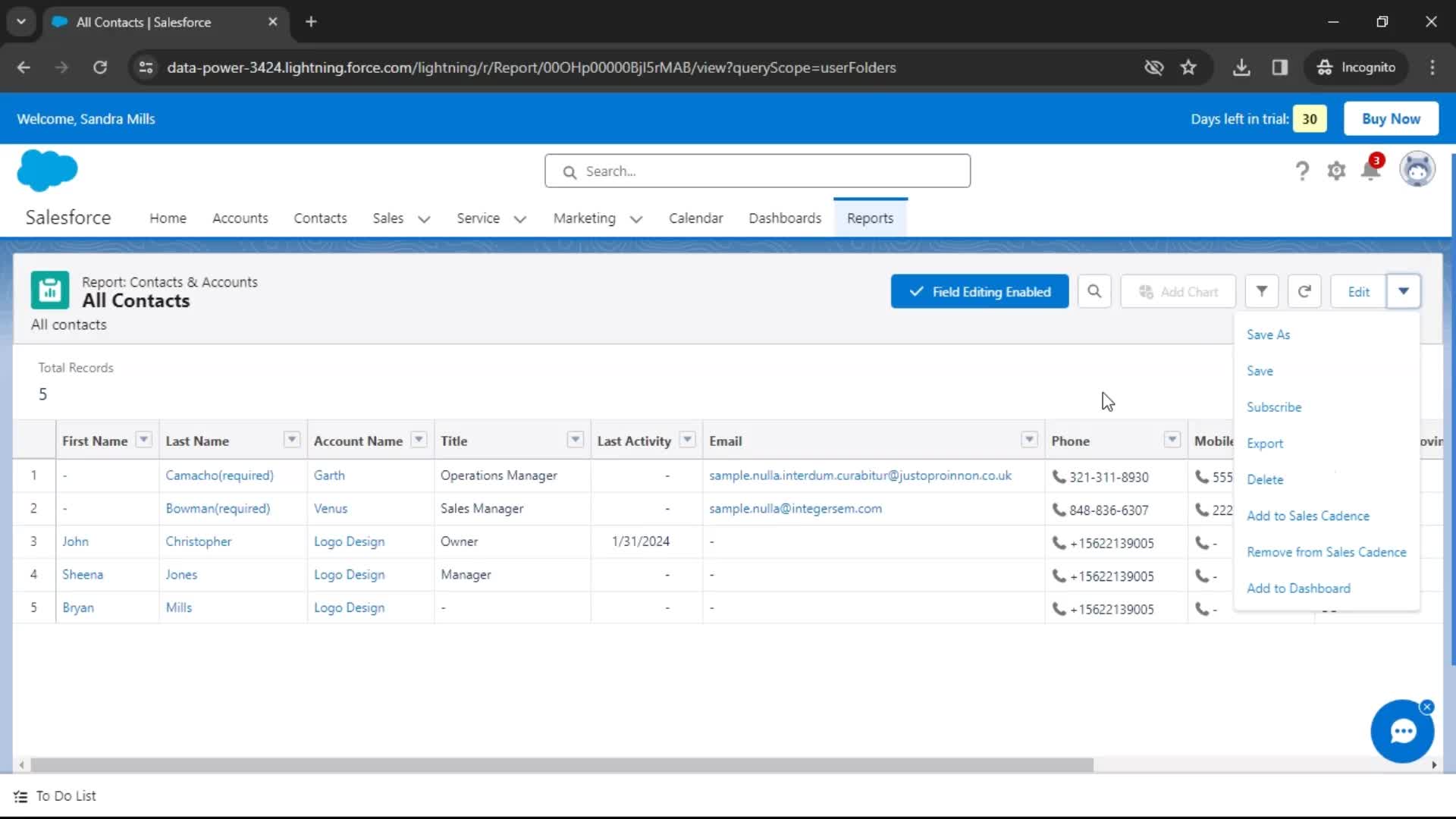Open the Camacho(required) contact link
Viewport: 1456px width, 819px height.
tap(219, 475)
